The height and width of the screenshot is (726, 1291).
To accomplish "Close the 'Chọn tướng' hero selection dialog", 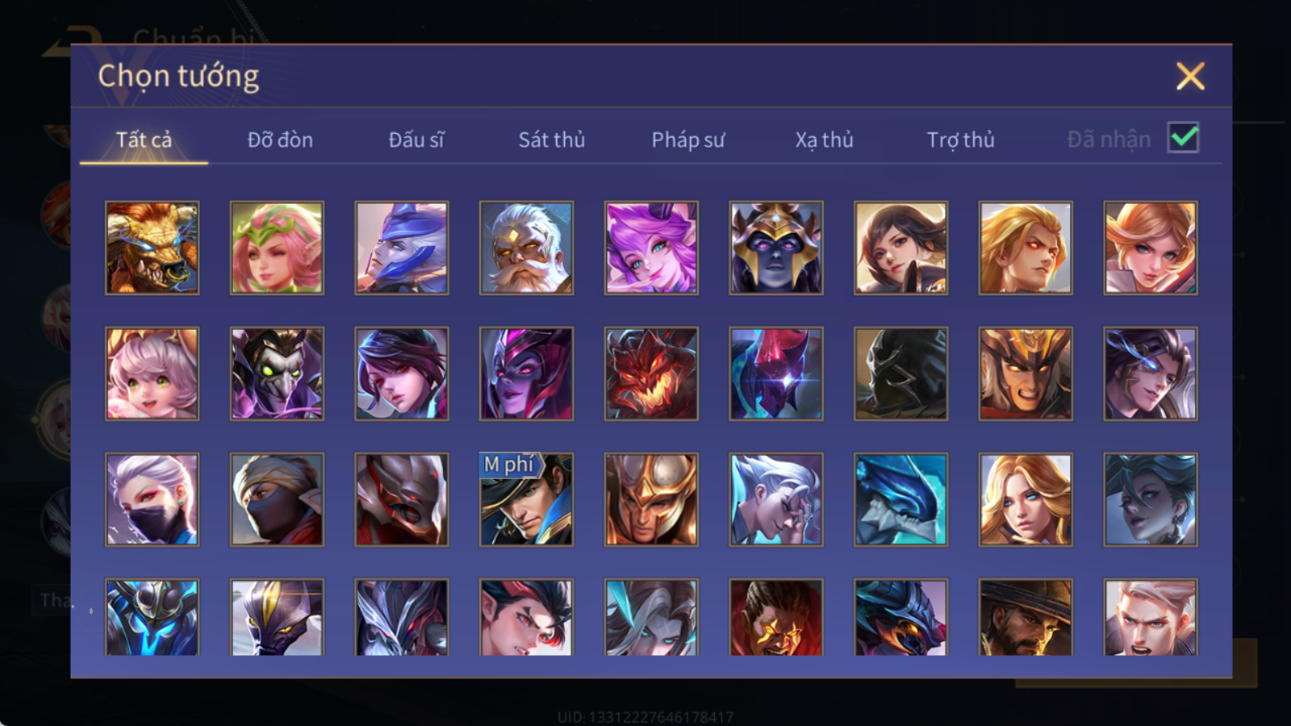I will 1190,76.
